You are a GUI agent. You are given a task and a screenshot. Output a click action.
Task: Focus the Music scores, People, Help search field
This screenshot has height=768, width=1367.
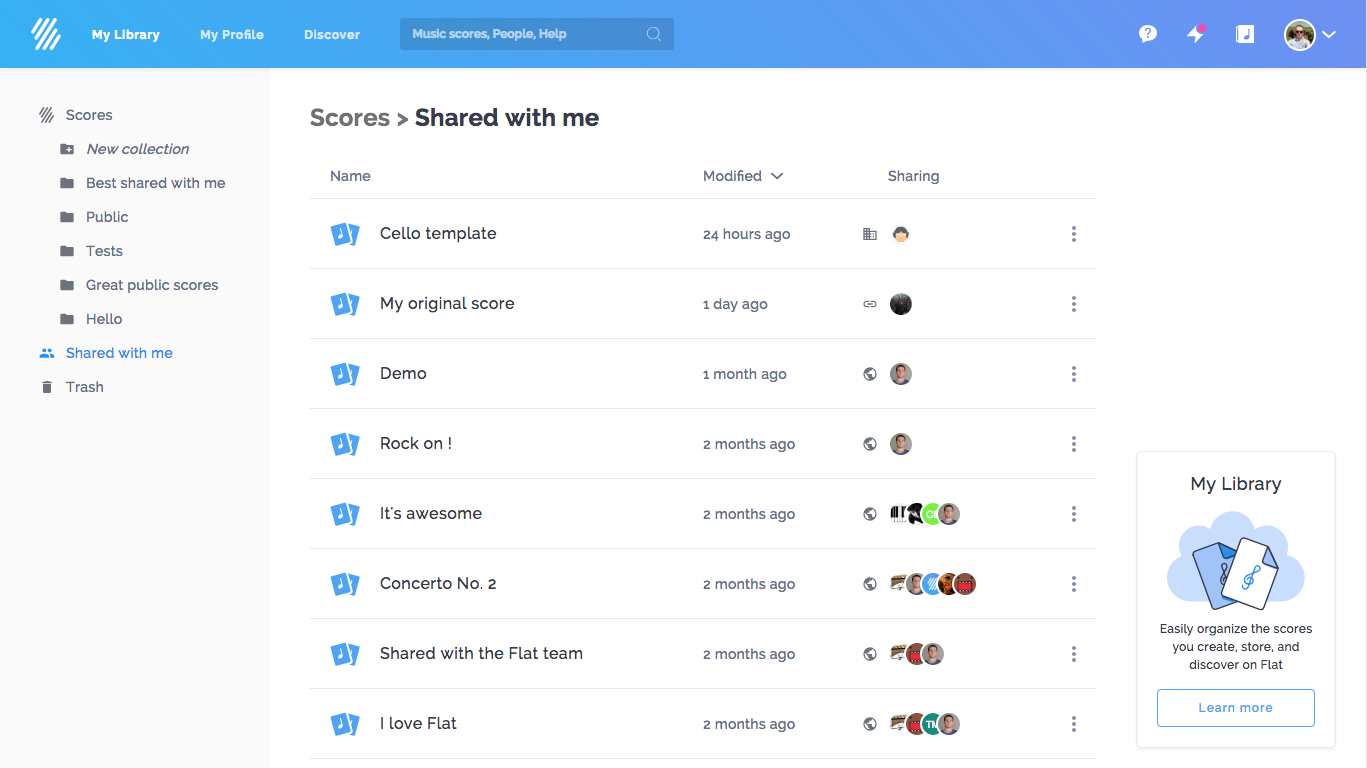point(537,34)
